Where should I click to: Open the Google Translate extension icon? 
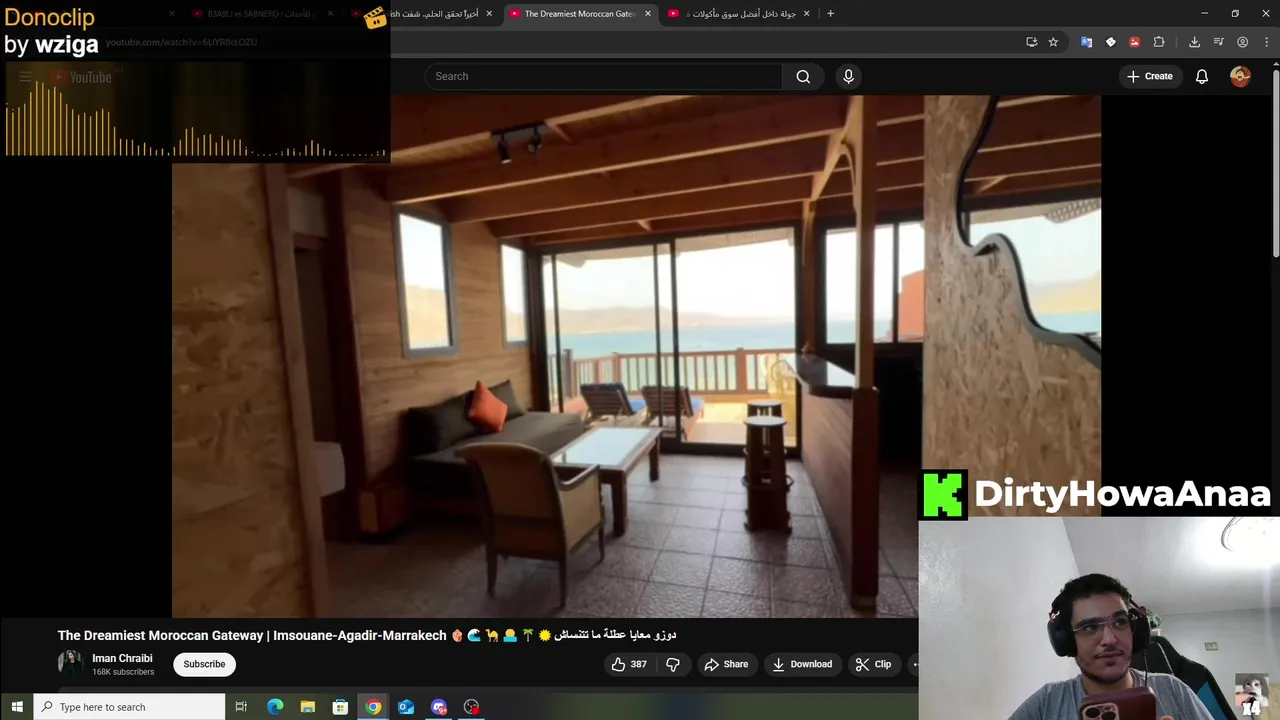1086,42
